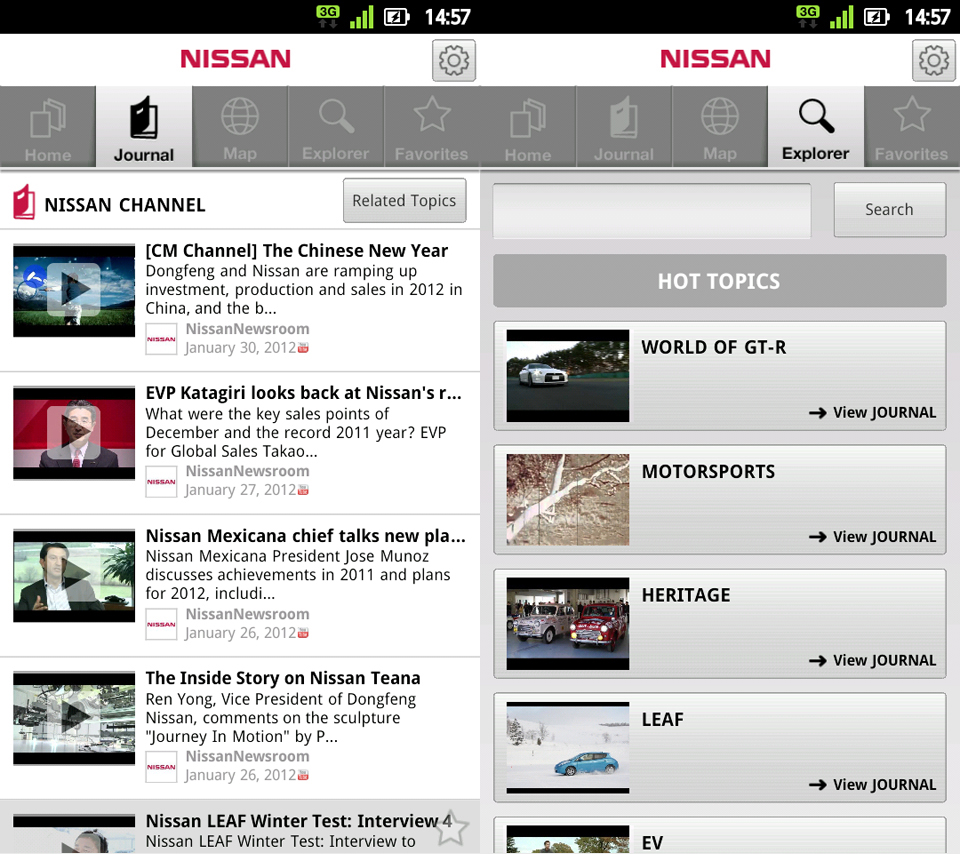Image resolution: width=960 pixels, height=854 pixels.
Task: Play the EVP Katagiri video thumbnail
Action: coord(74,432)
